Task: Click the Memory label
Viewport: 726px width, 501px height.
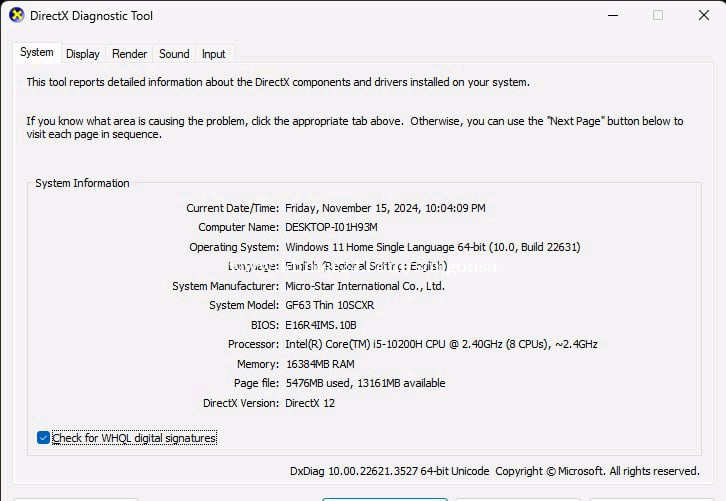Action: coord(258,364)
